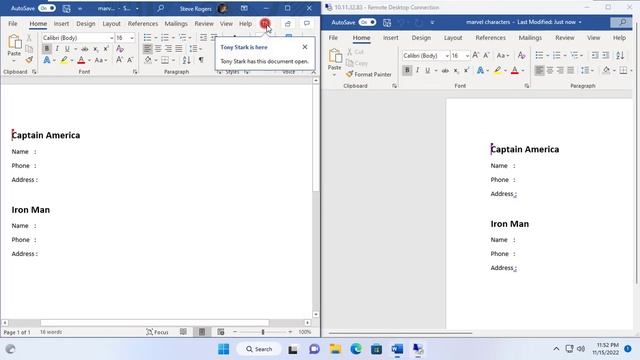Click Increase Indent in Remote Desktop Word
The image size is (640, 360).
click(x=606, y=55)
